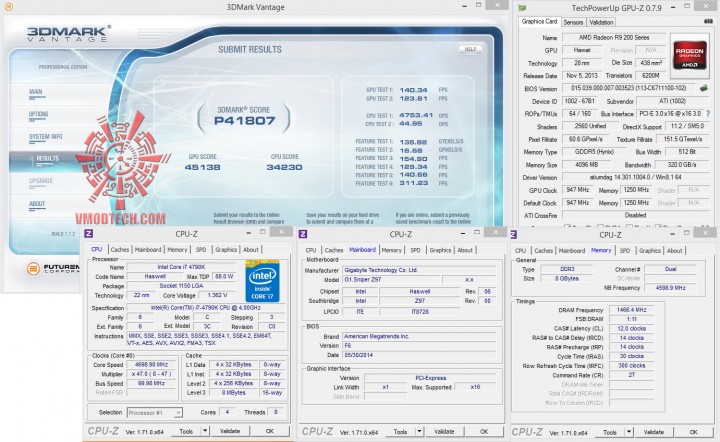Click Validate in Memory CPU-Z window
The width and height of the screenshot is (720, 442).
coord(654,432)
